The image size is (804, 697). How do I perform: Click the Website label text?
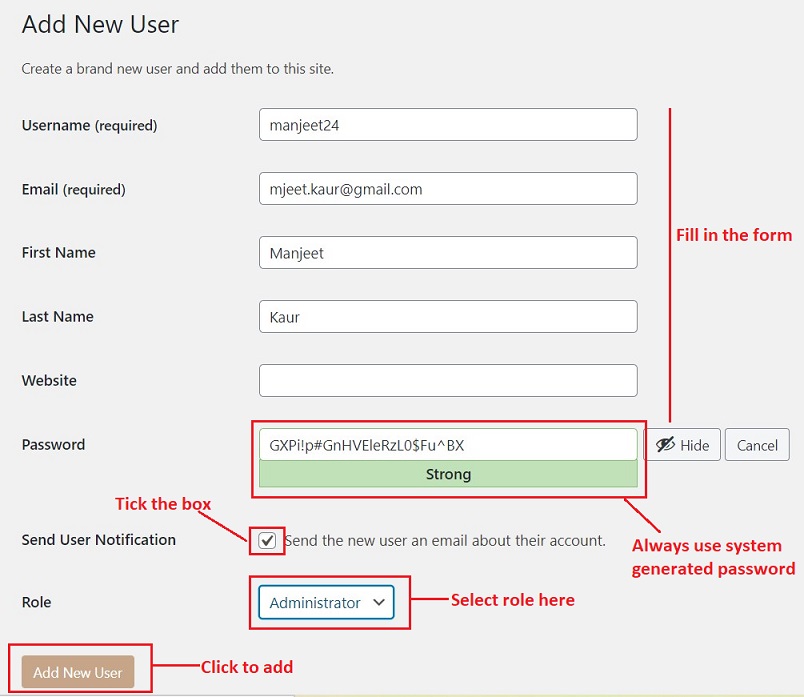click(49, 381)
